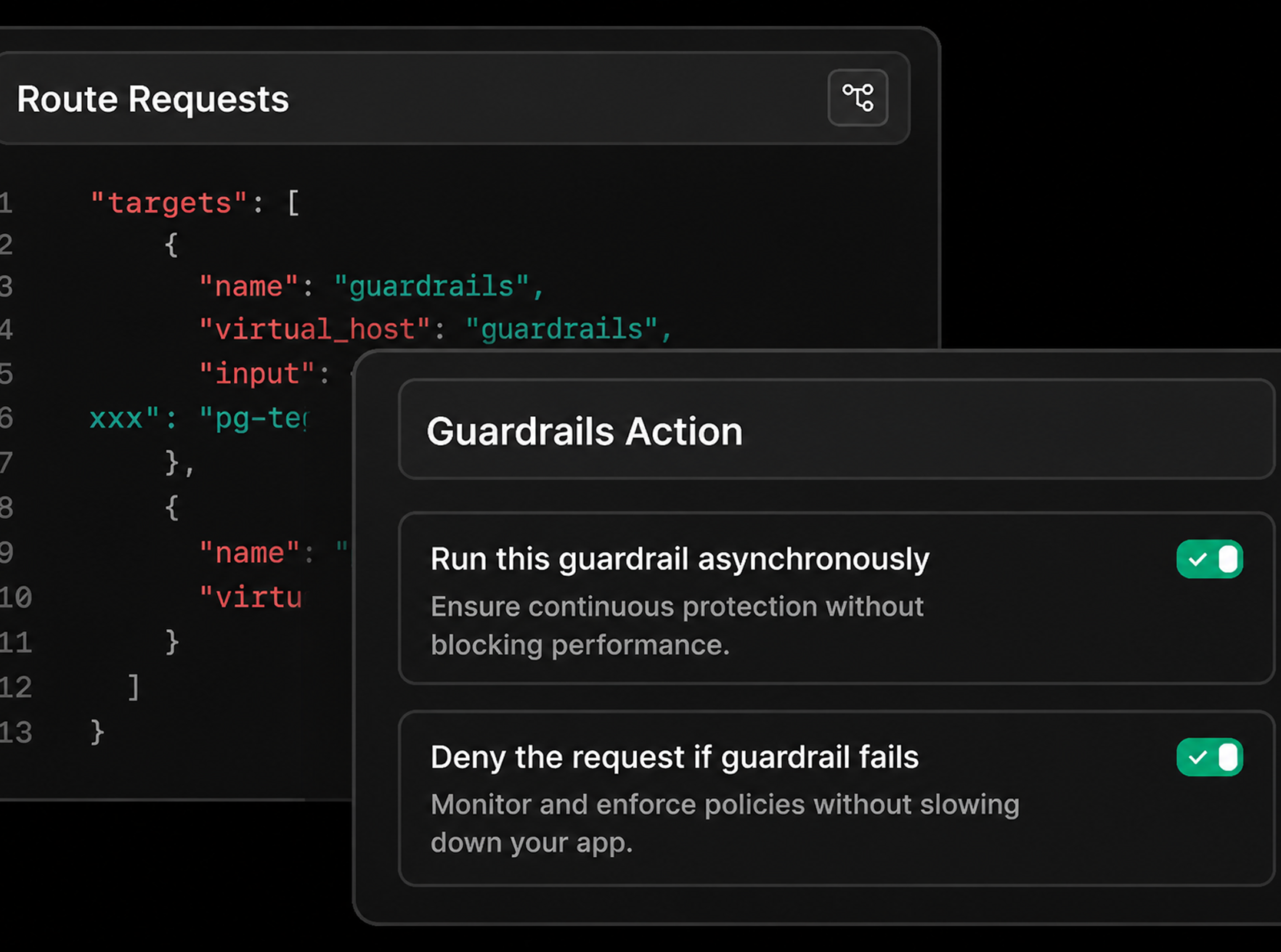Click the checkmark on the deny request toggle
Image resolution: width=1281 pixels, height=952 pixels.
tap(1197, 757)
